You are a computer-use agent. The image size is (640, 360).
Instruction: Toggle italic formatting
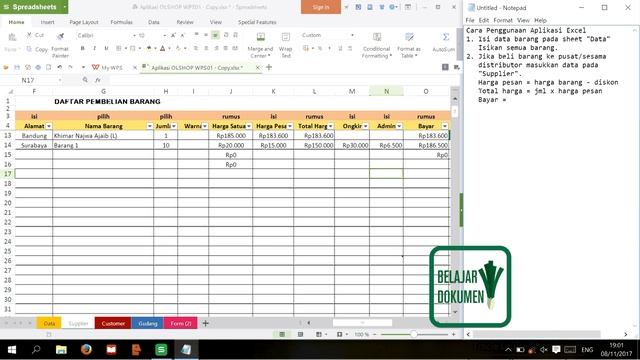pos(94,48)
